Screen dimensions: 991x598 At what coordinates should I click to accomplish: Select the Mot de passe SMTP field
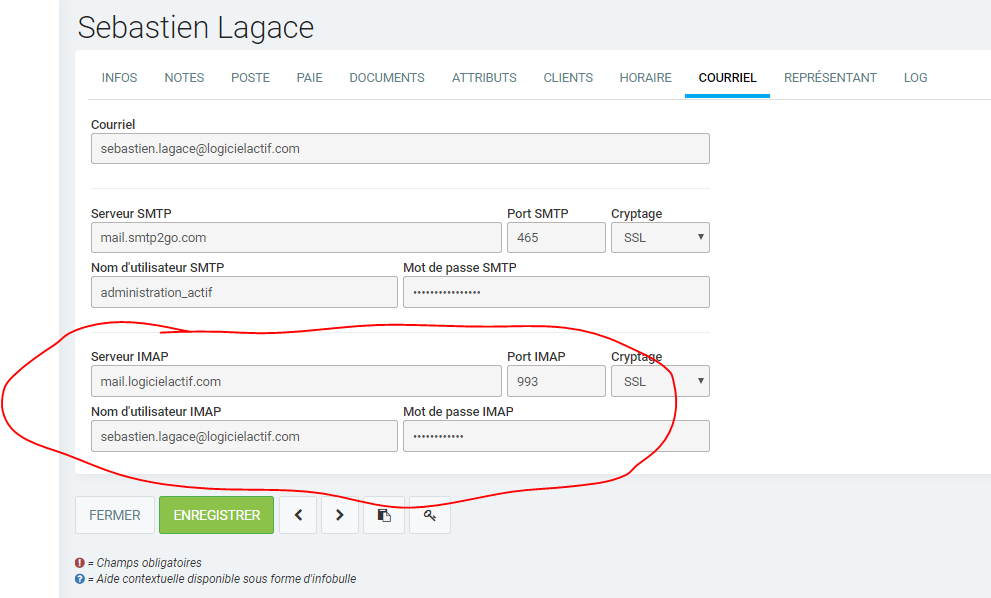[556, 292]
